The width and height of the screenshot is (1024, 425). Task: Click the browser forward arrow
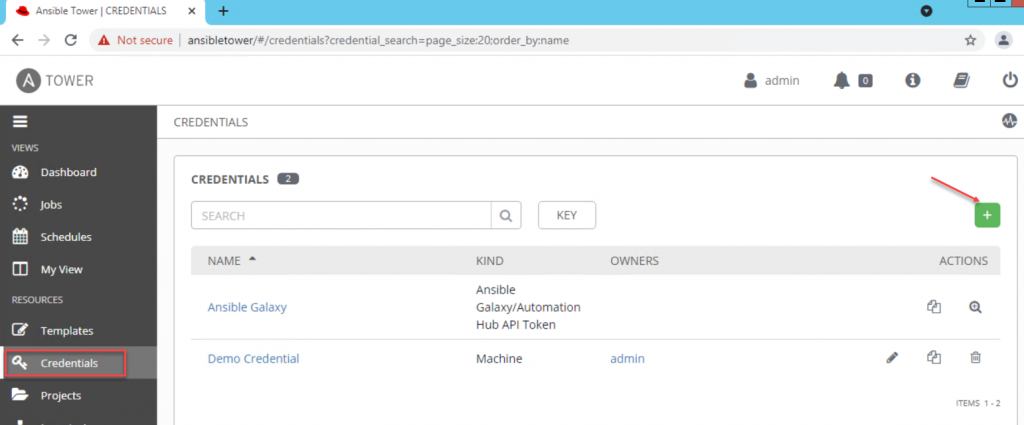(x=44, y=40)
